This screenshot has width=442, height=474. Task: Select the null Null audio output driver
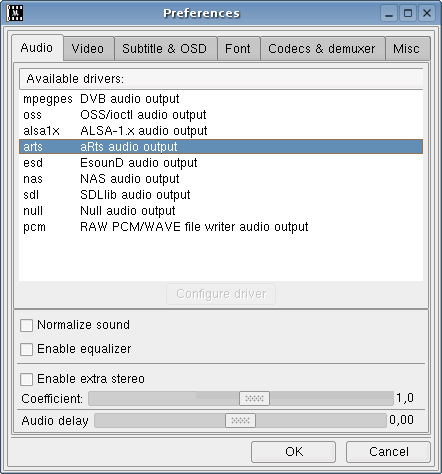[221, 211]
